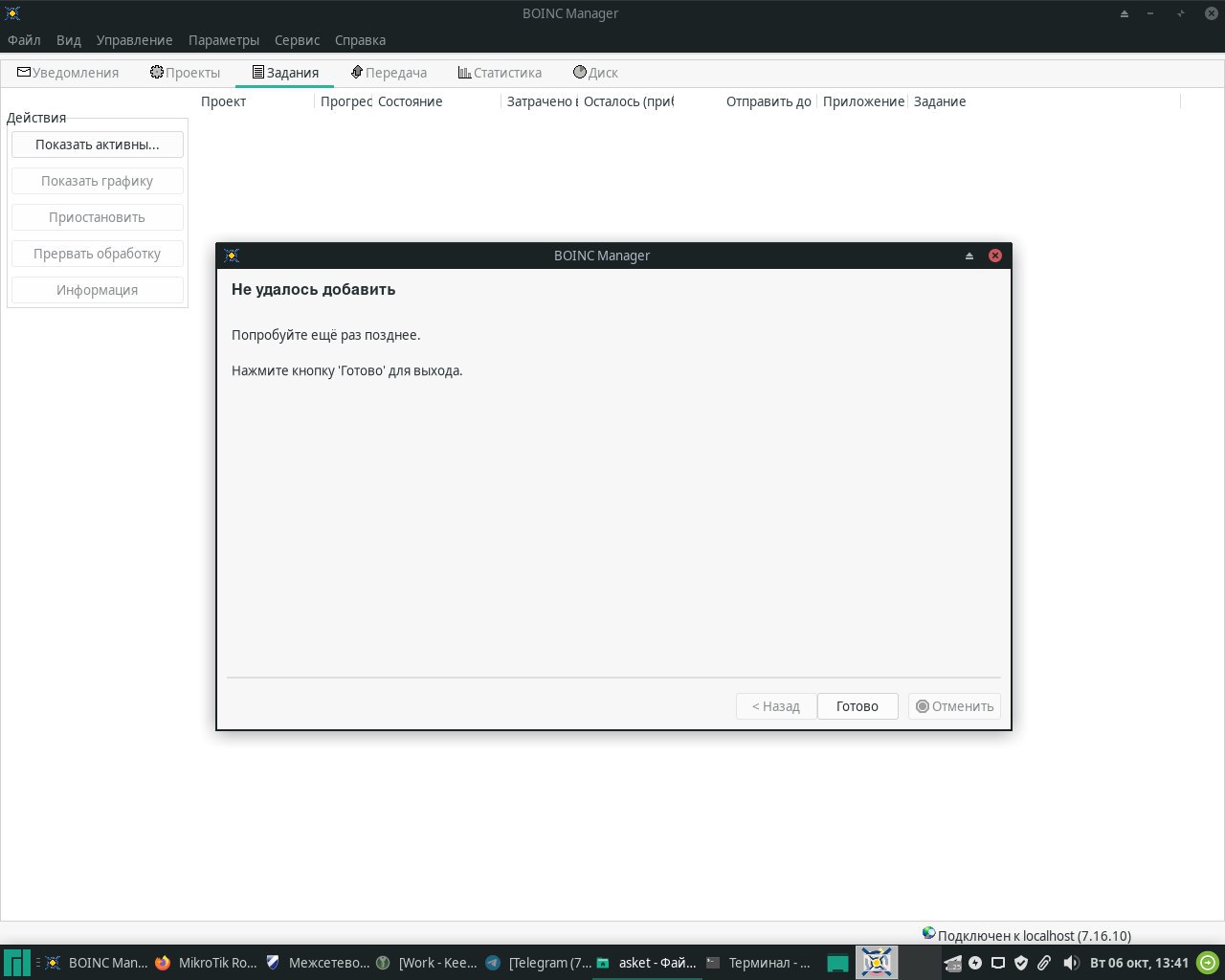Open the clipboard paperclip tray icon
This screenshot has height=980, width=1225.
click(1044, 963)
